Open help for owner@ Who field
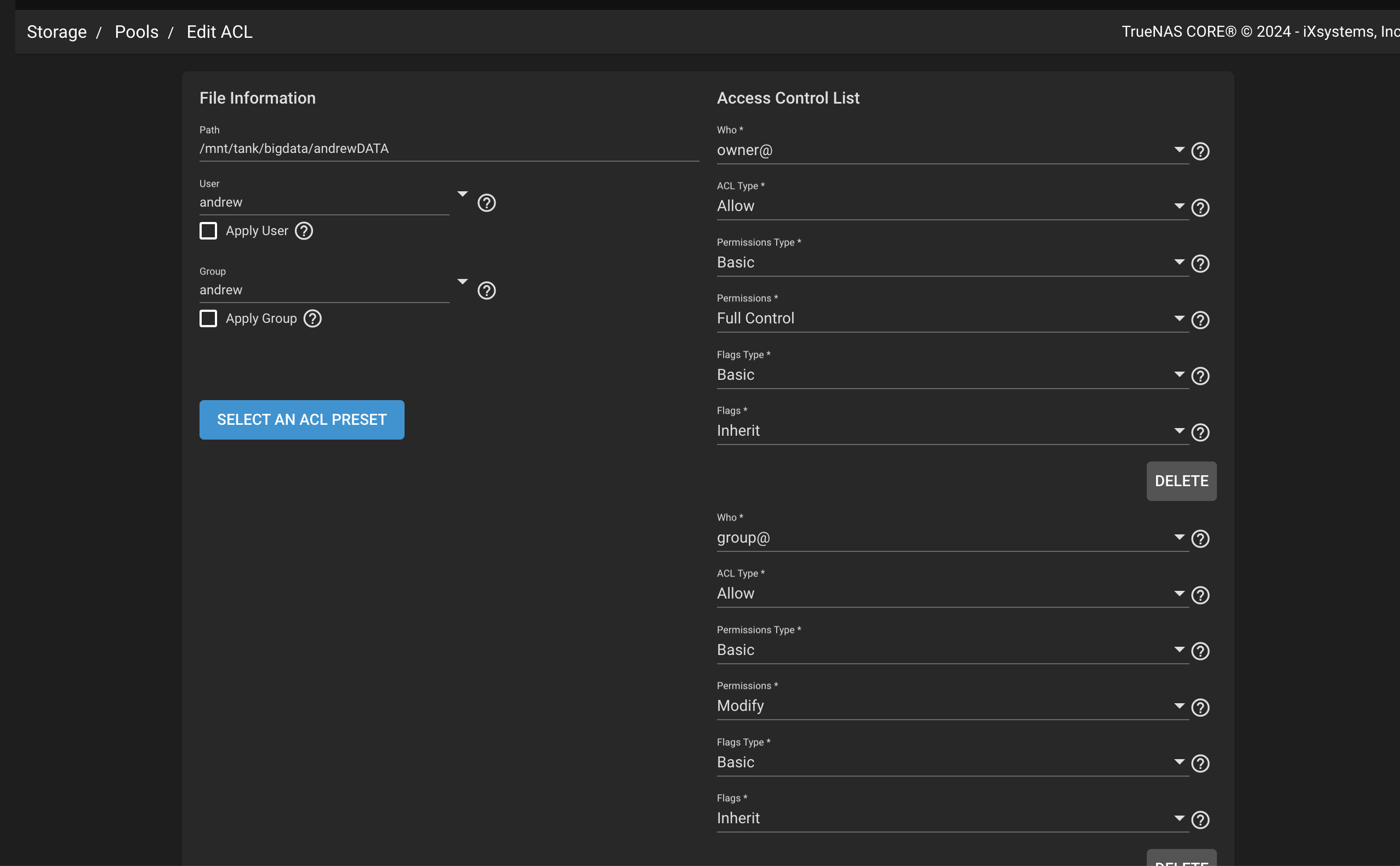Viewport: 1400px width, 866px height. coord(1200,151)
